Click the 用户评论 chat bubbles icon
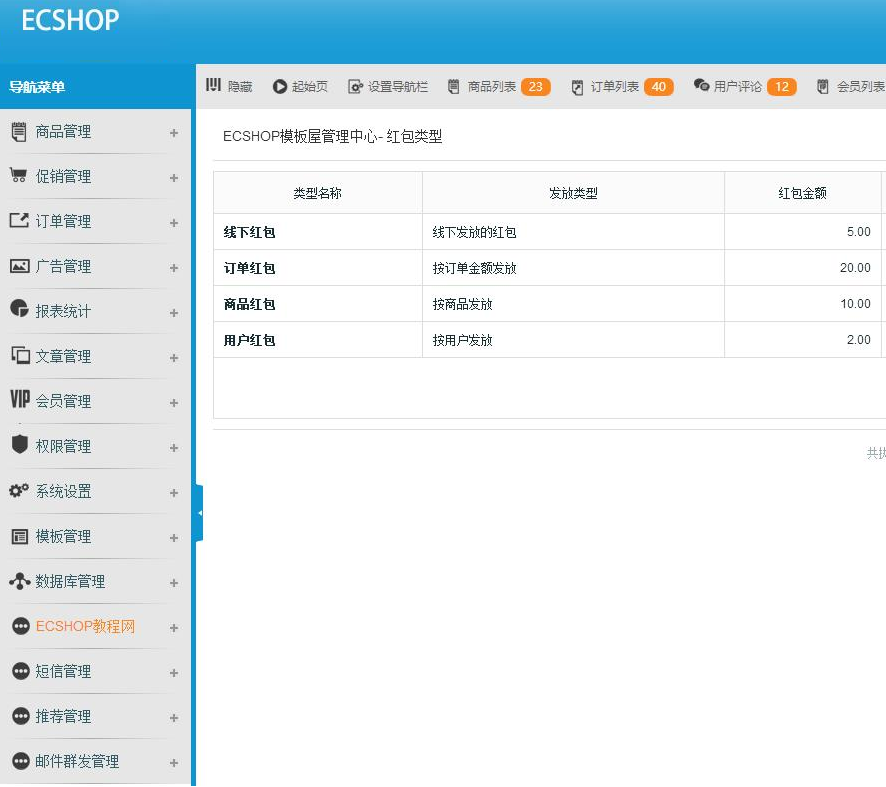Image resolution: width=886 pixels, height=787 pixels. point(701,85)
